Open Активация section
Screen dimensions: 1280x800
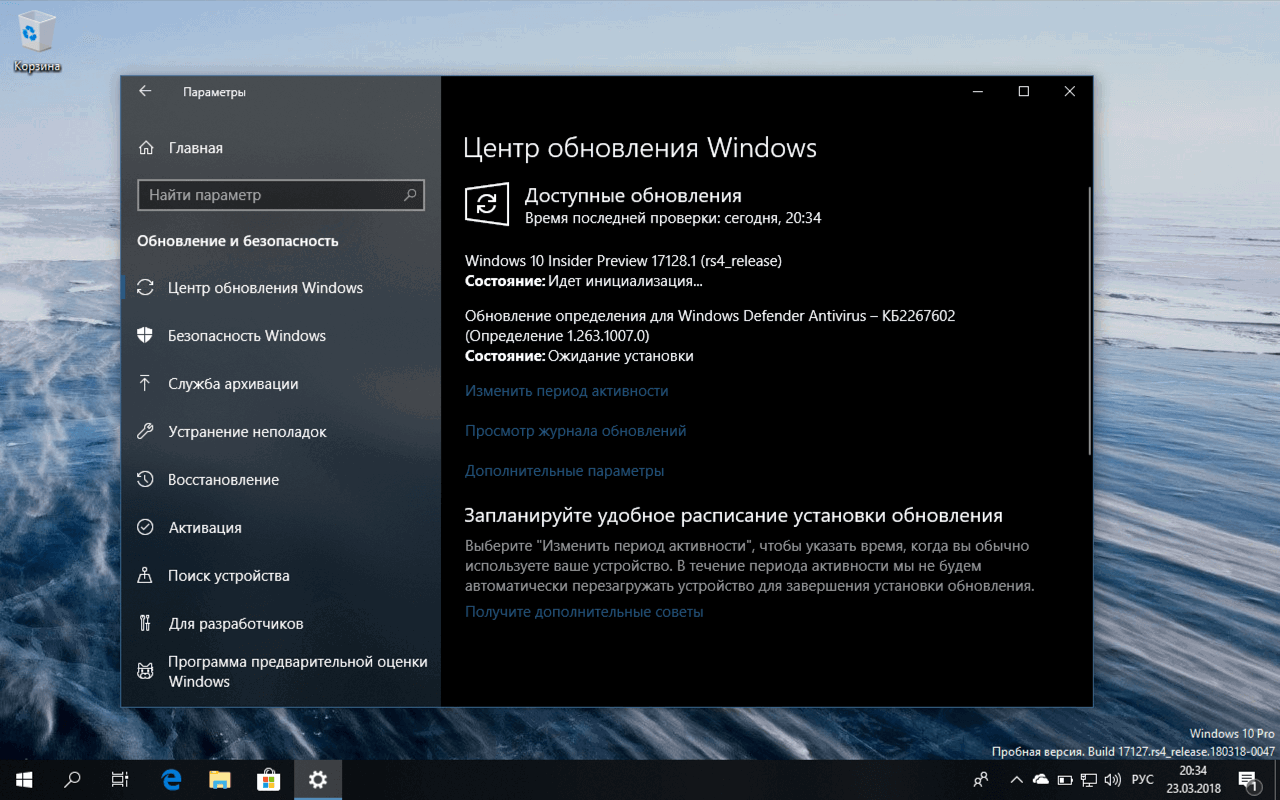[281, 528]
